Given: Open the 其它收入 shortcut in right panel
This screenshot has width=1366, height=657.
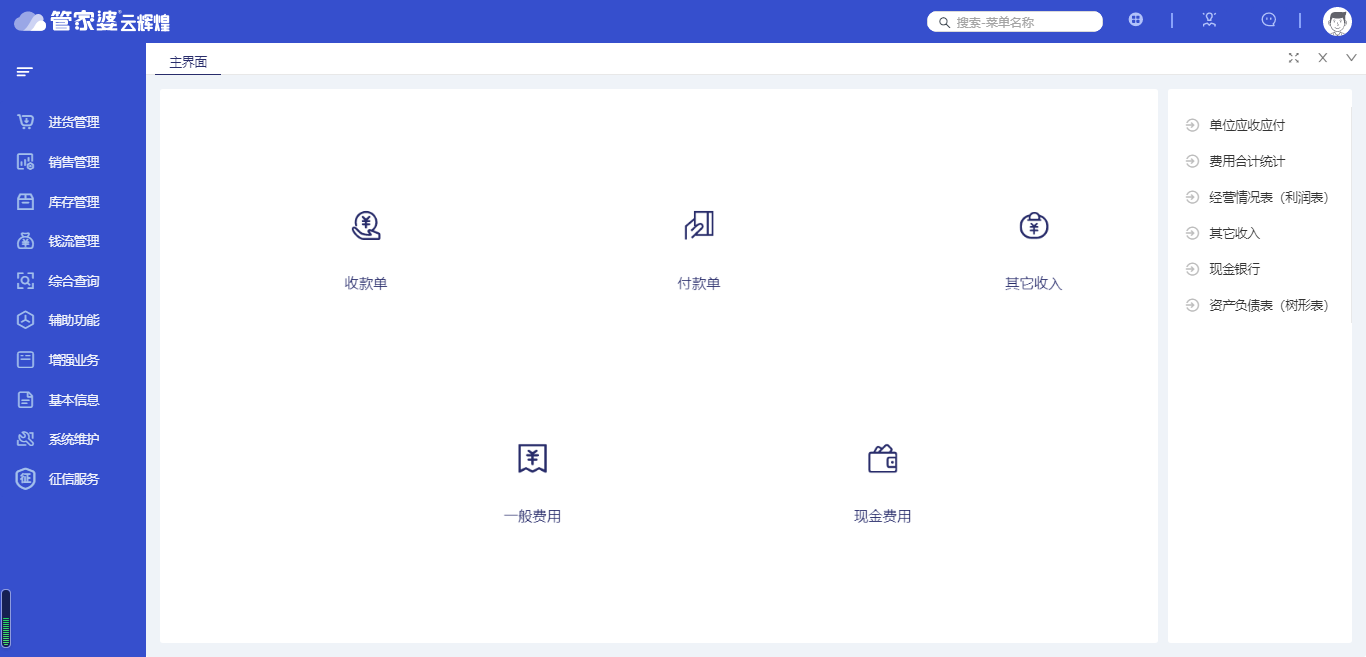Looking at the screenshot, I should pos(1234,233).
